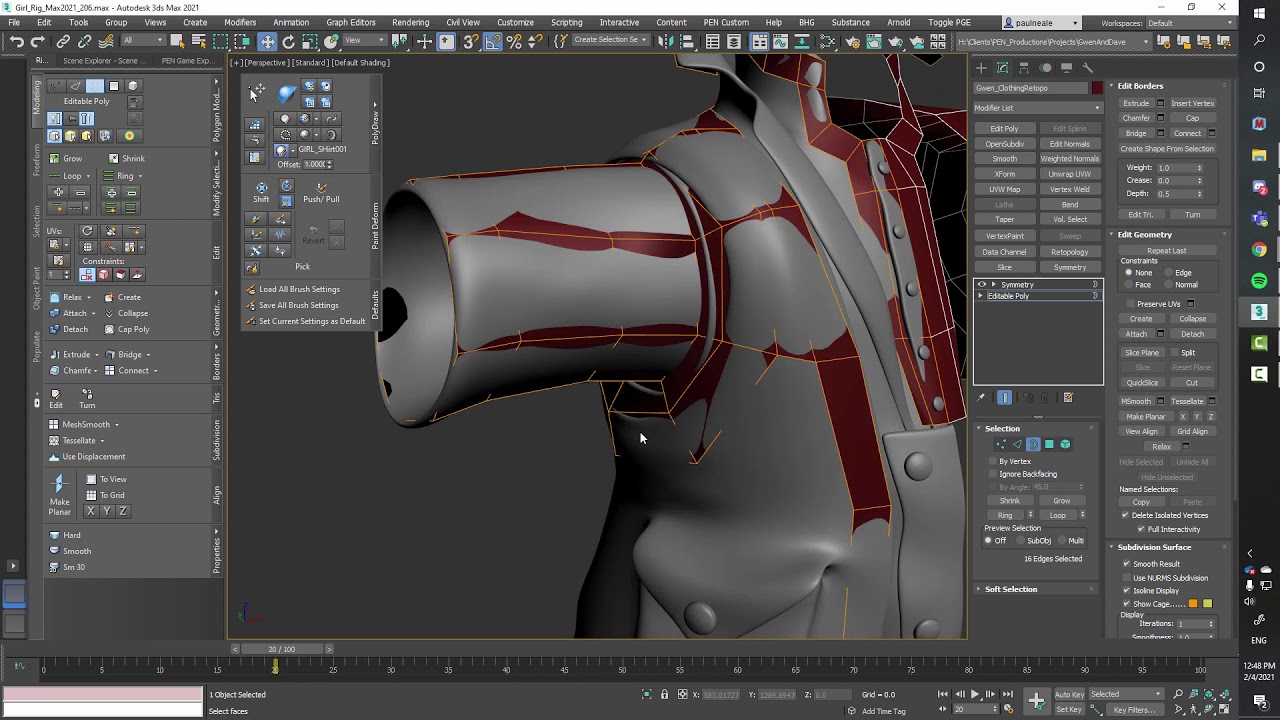The width and height of the screenshot is (1280, 720).
Task: Uncheck Full Interactivity option
Action: 1139,529
